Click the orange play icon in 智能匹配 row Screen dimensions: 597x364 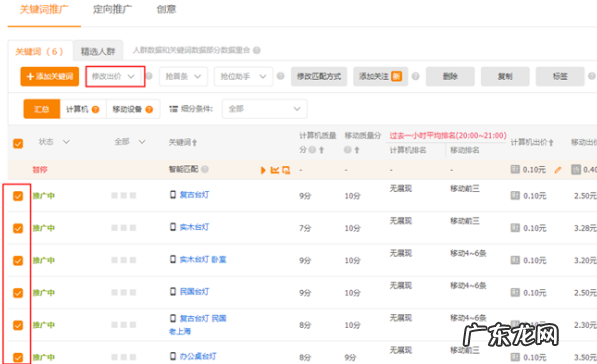263,170
